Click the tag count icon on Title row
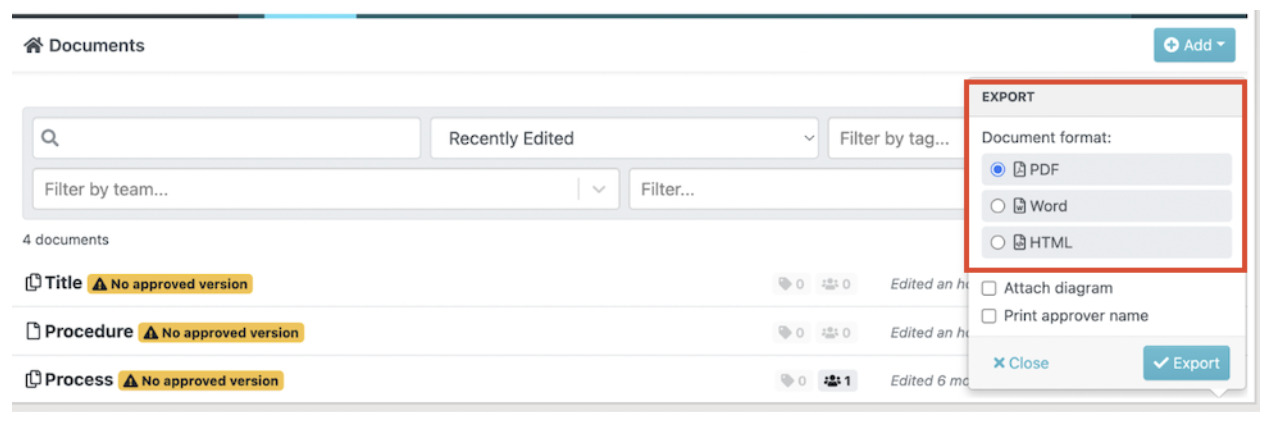 click(786, 284)
